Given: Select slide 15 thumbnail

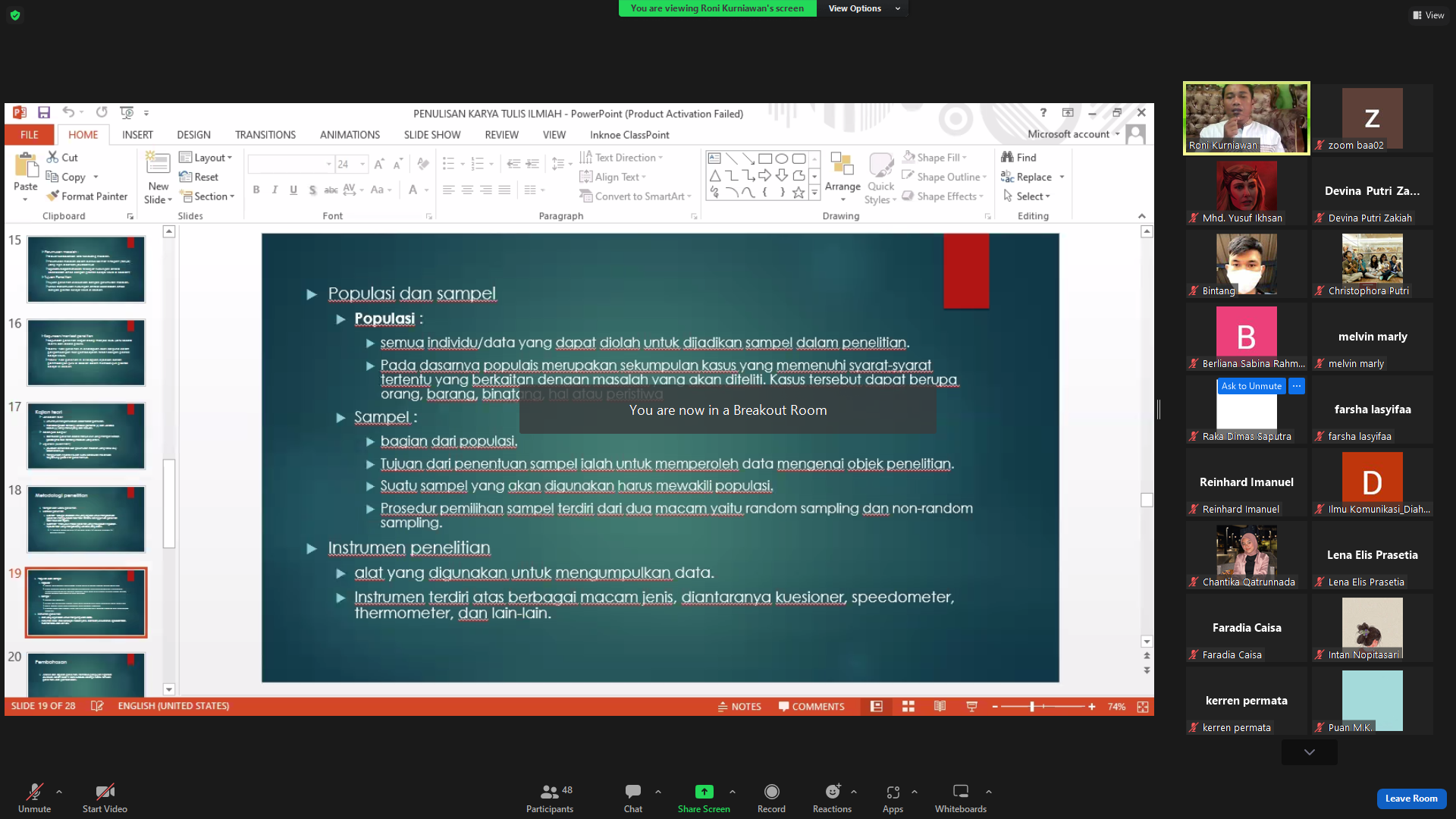Looking at the screenshot, I should click(86, 268).
